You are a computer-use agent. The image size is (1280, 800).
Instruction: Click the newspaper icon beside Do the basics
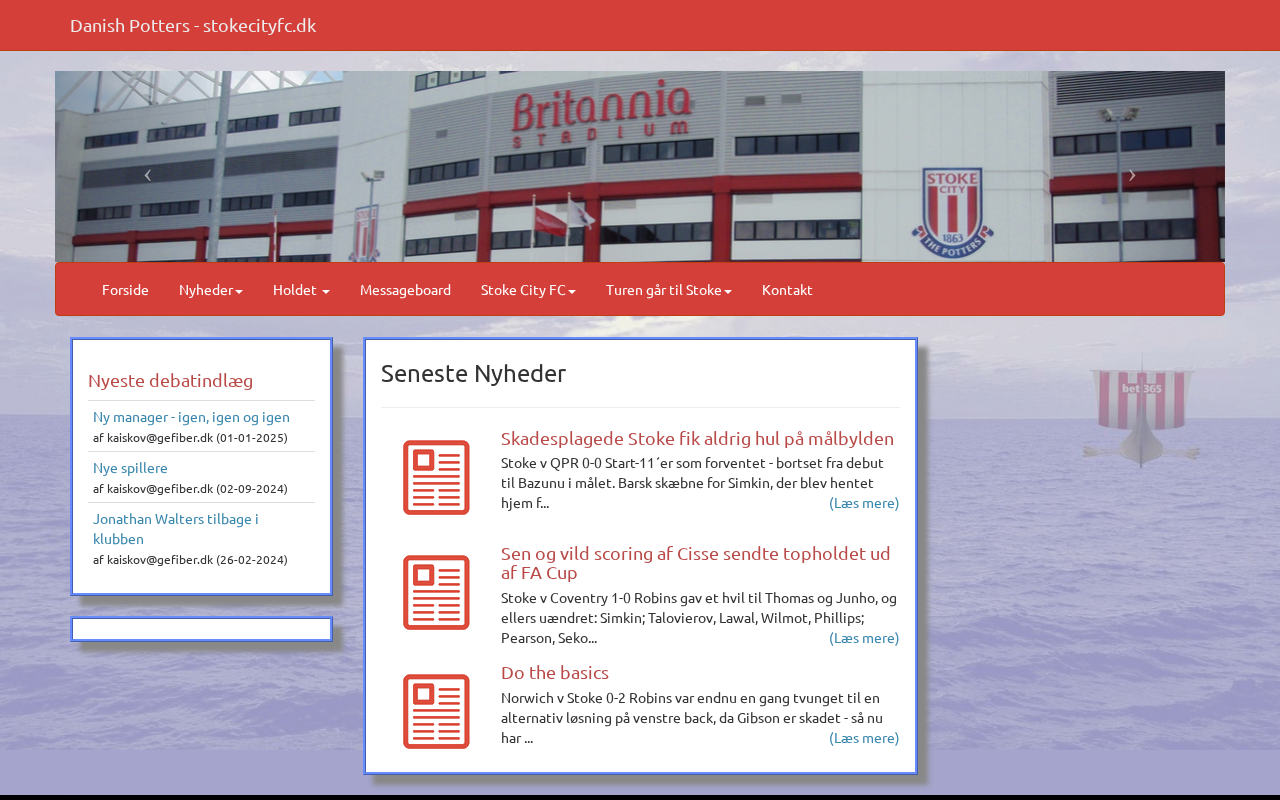[436, 711]
